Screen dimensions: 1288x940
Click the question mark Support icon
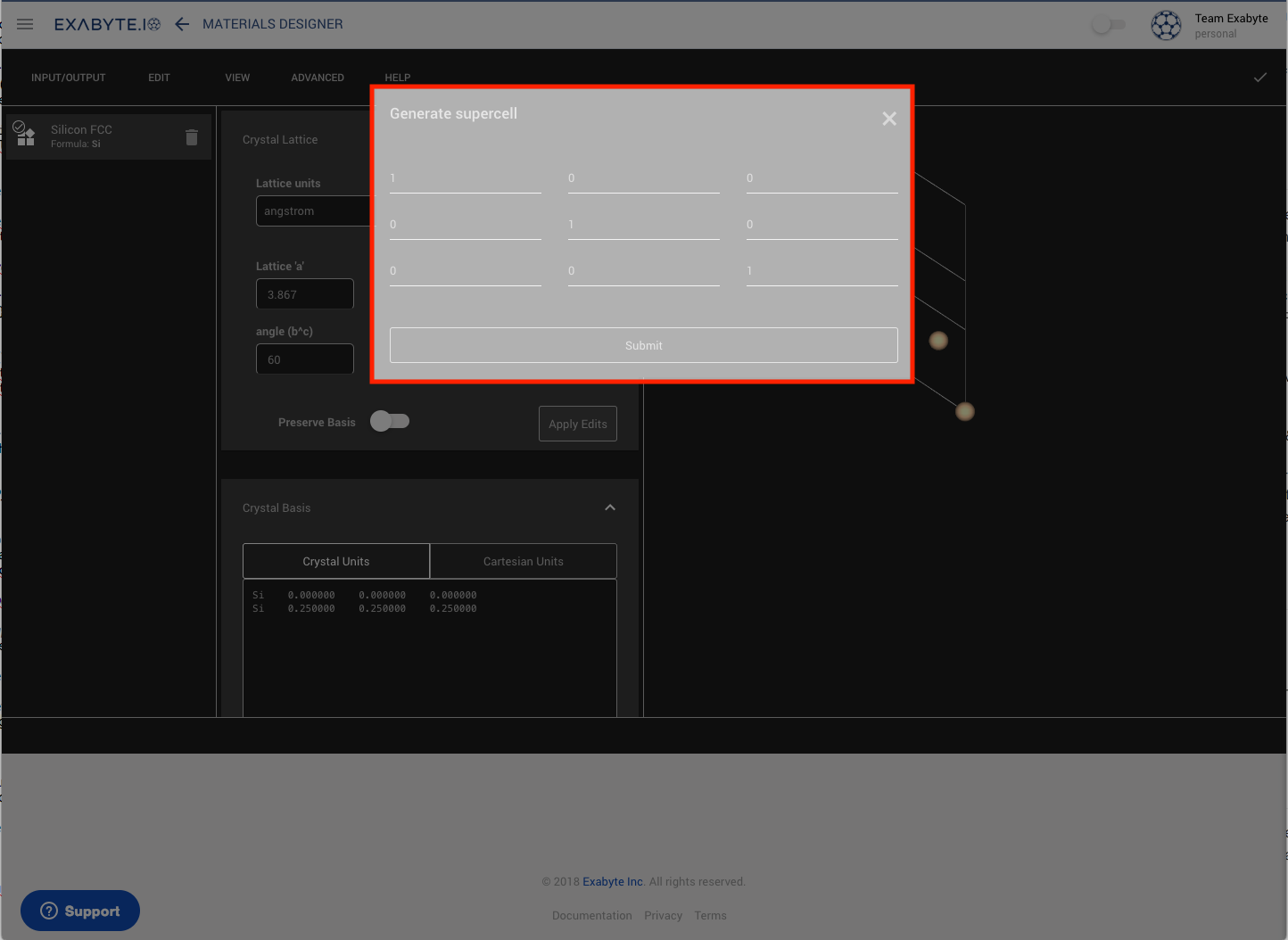(50, 911)
